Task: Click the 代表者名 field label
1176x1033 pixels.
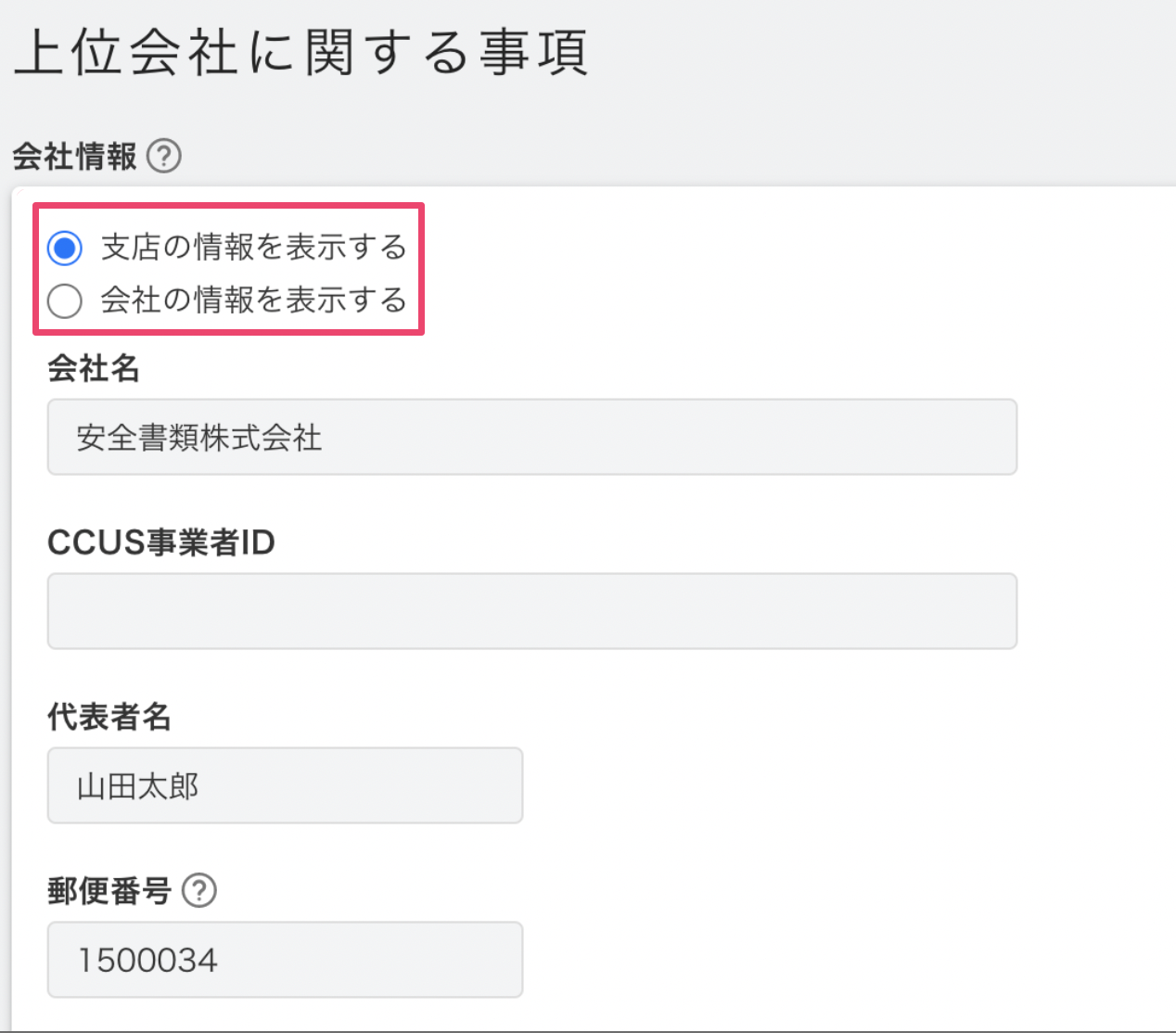Action: [x=109, y=717]
